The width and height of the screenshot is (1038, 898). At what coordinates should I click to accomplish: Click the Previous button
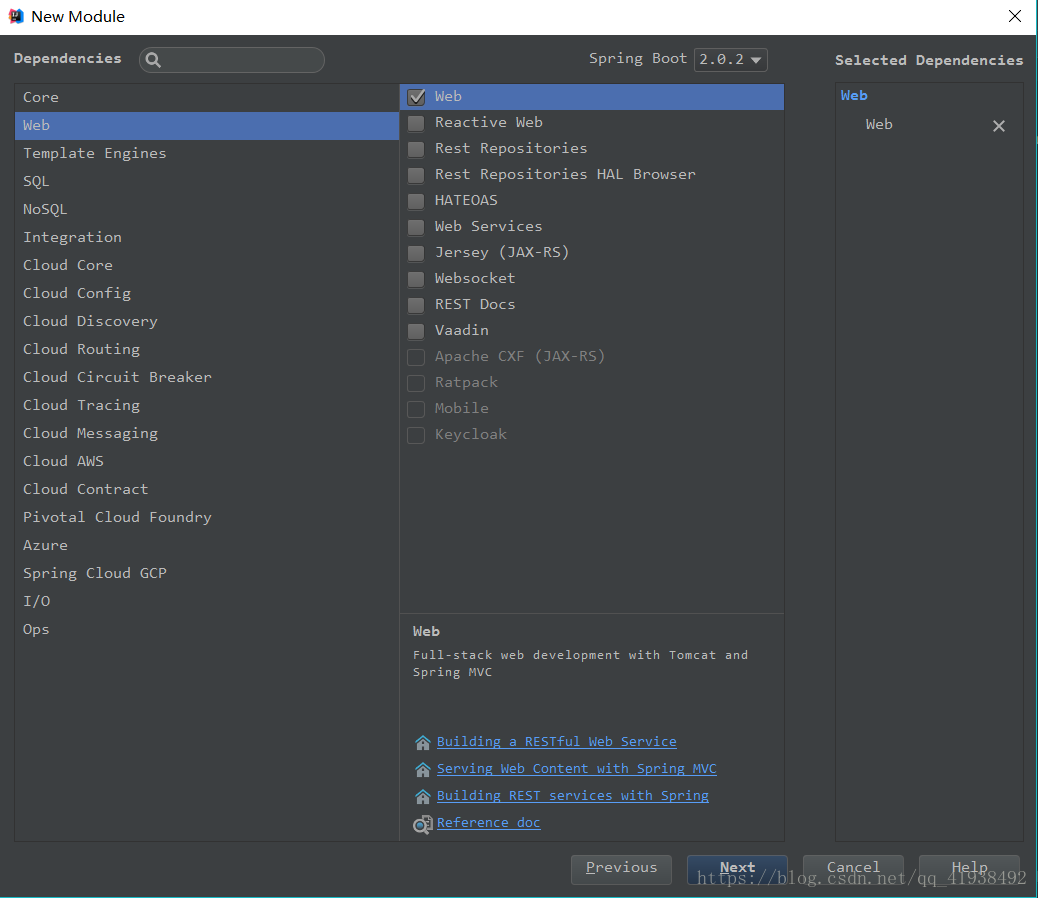[x=622, y=869]
